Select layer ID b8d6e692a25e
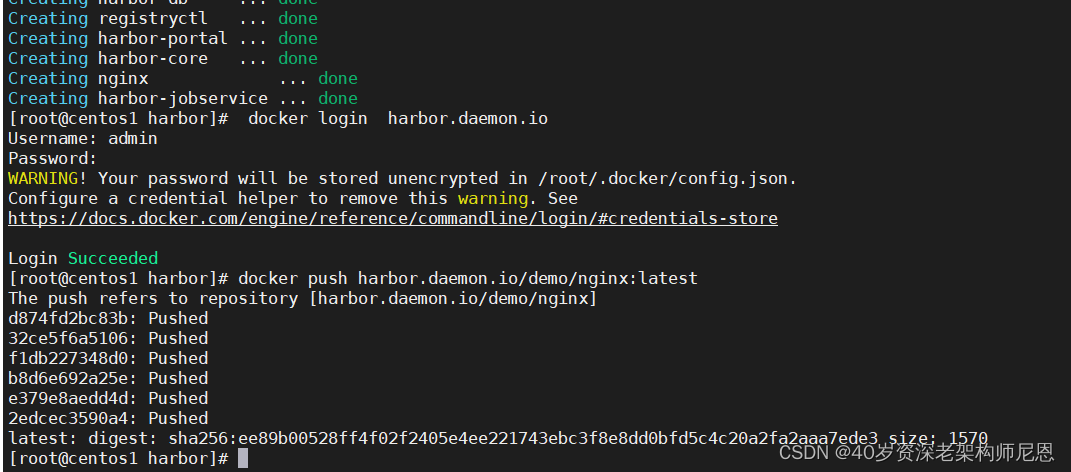1071x472 pixels. pos(68,378)
